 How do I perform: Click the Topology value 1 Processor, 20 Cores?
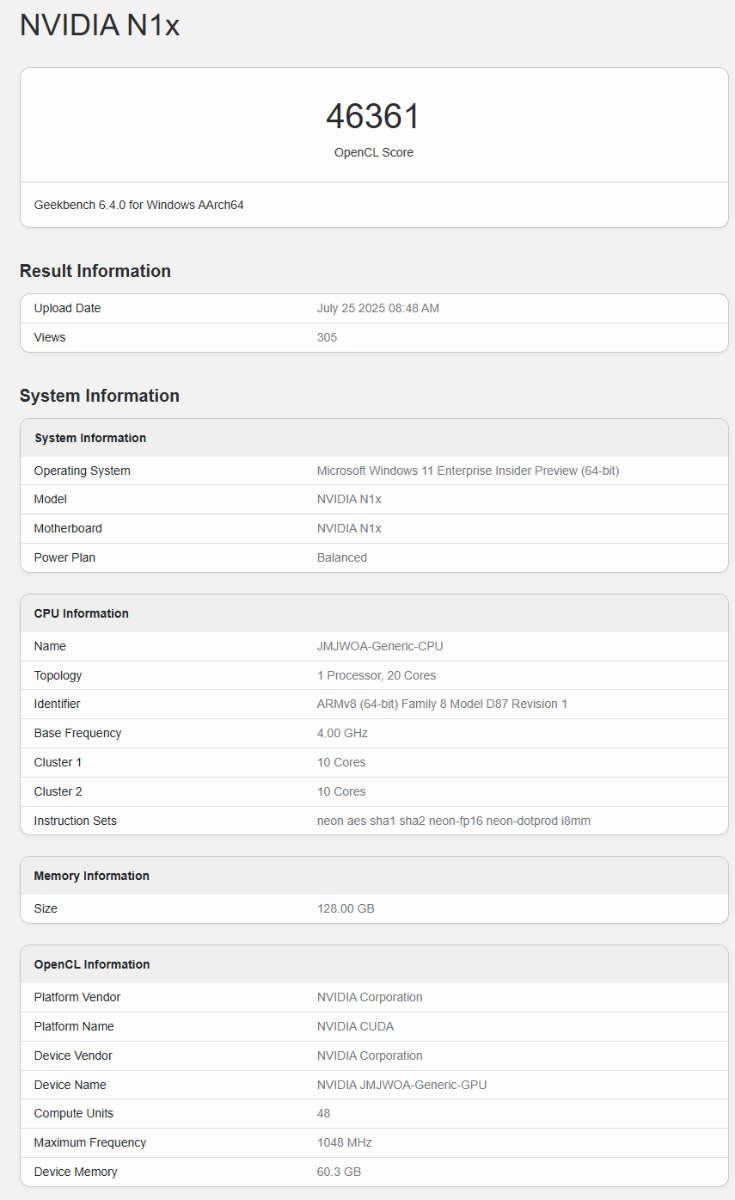coord(376,675)
